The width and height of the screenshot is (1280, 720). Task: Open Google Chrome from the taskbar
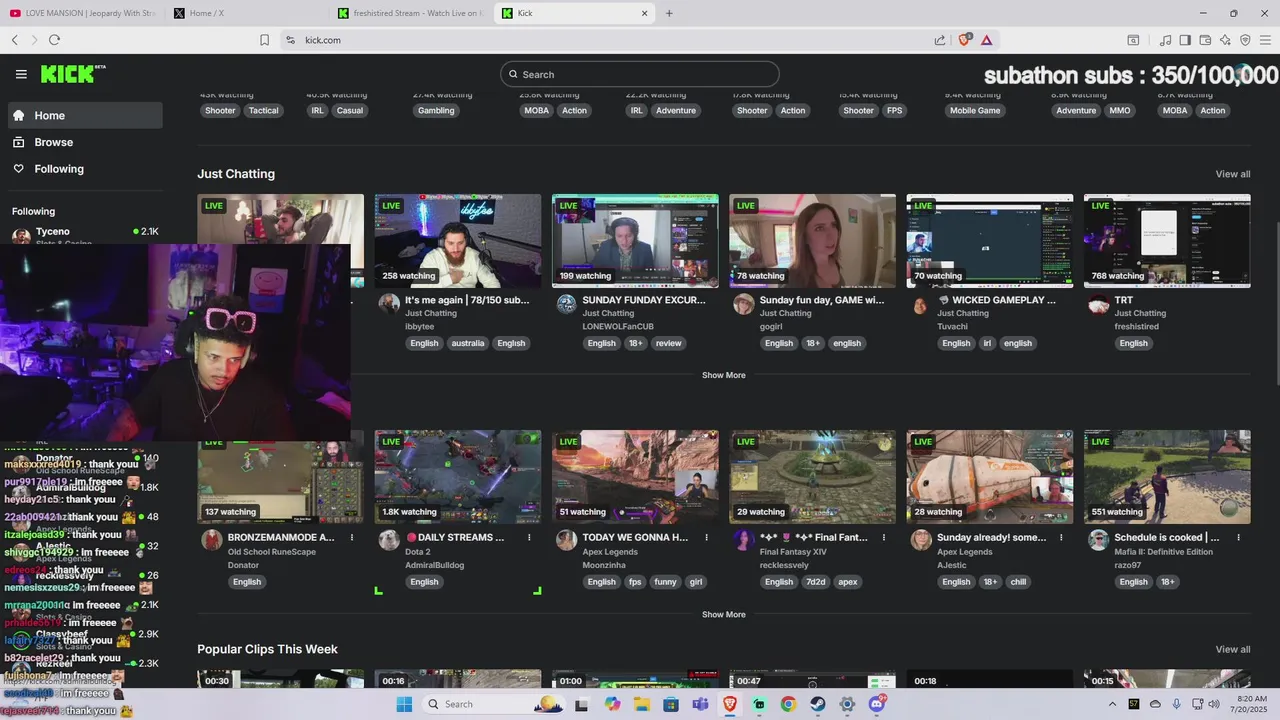(x=788, y=704)
